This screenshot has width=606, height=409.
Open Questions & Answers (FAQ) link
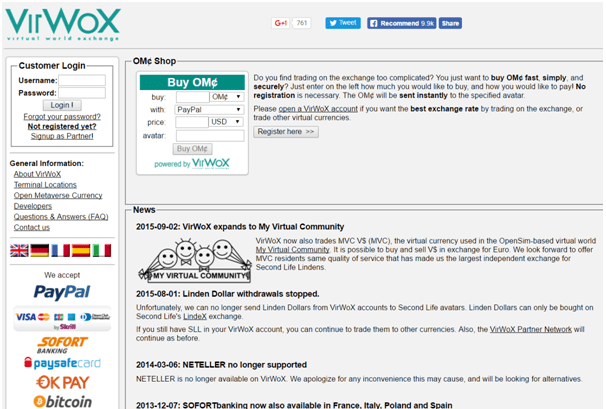[61, 217]
